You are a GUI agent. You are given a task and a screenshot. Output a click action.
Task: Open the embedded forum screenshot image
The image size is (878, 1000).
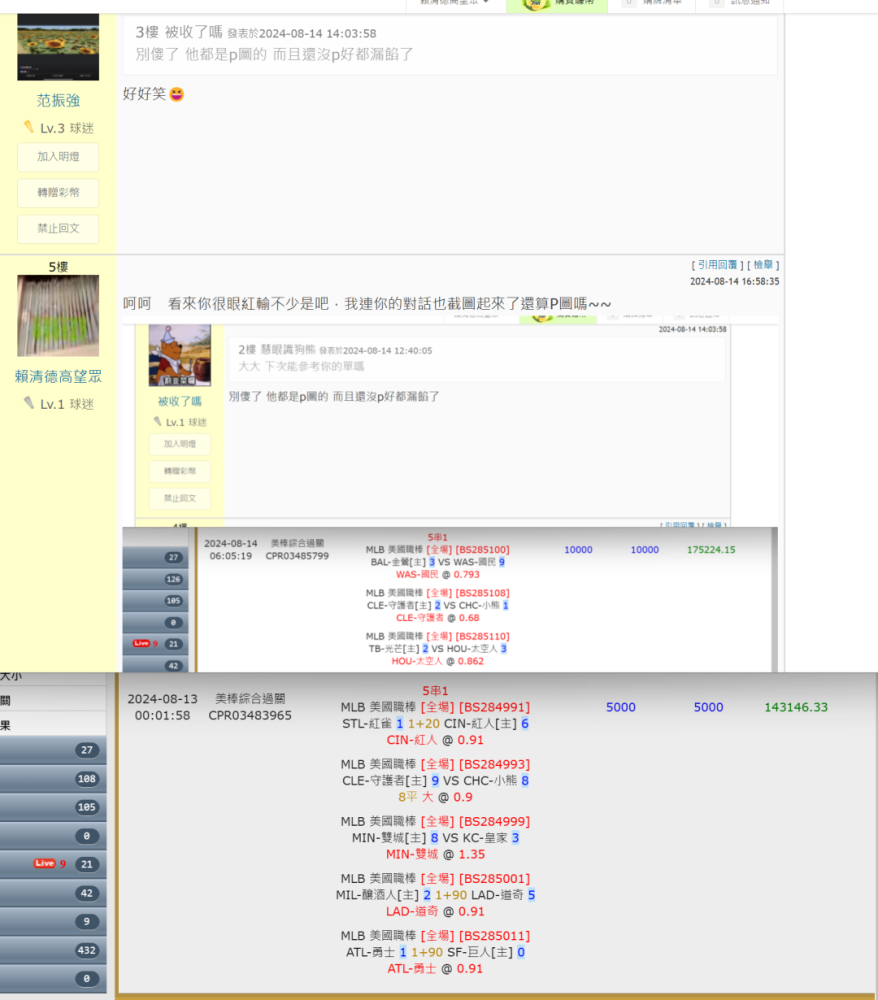click(450, 420)
